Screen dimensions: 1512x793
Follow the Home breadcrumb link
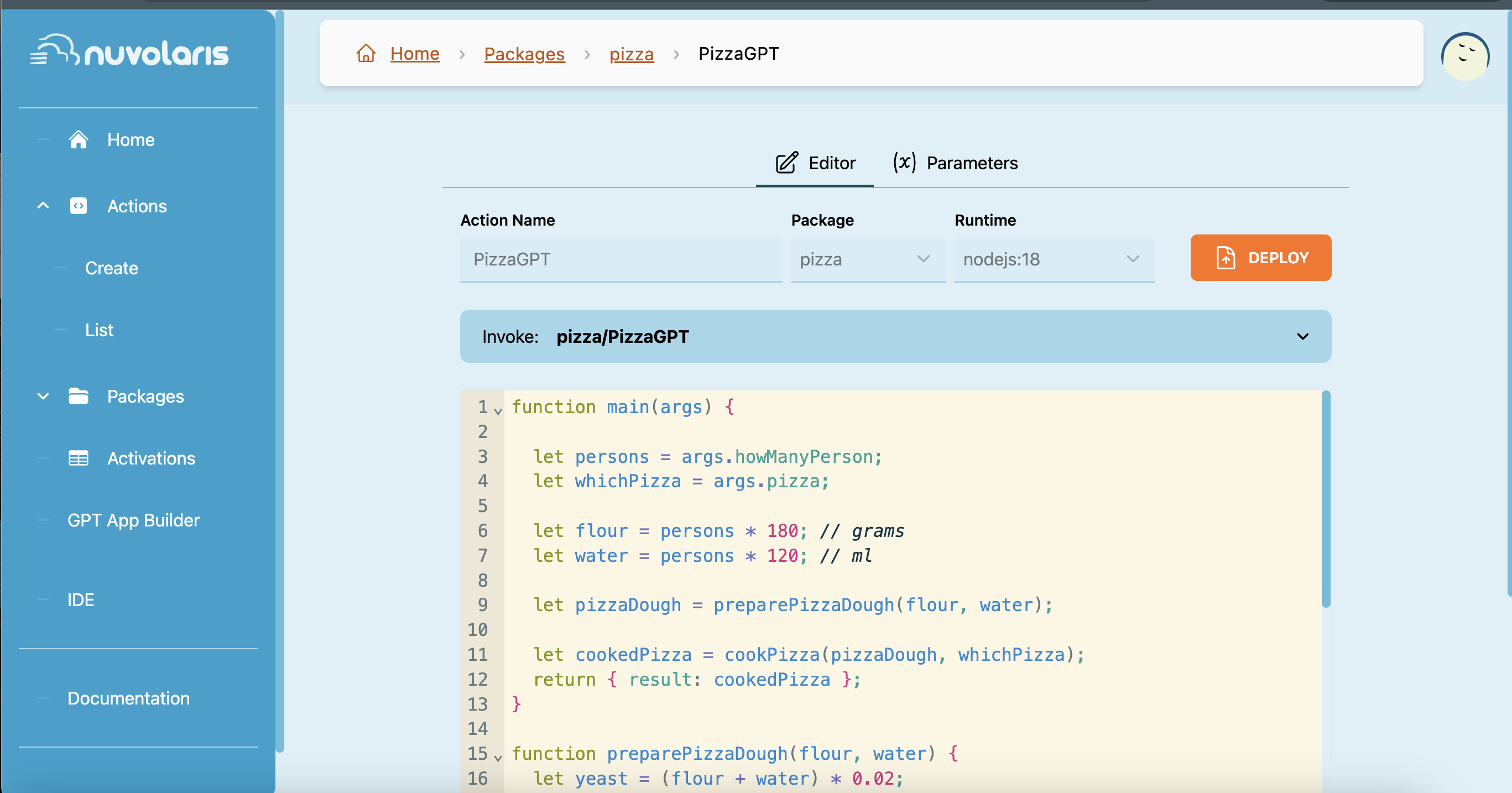coord(414,54)
